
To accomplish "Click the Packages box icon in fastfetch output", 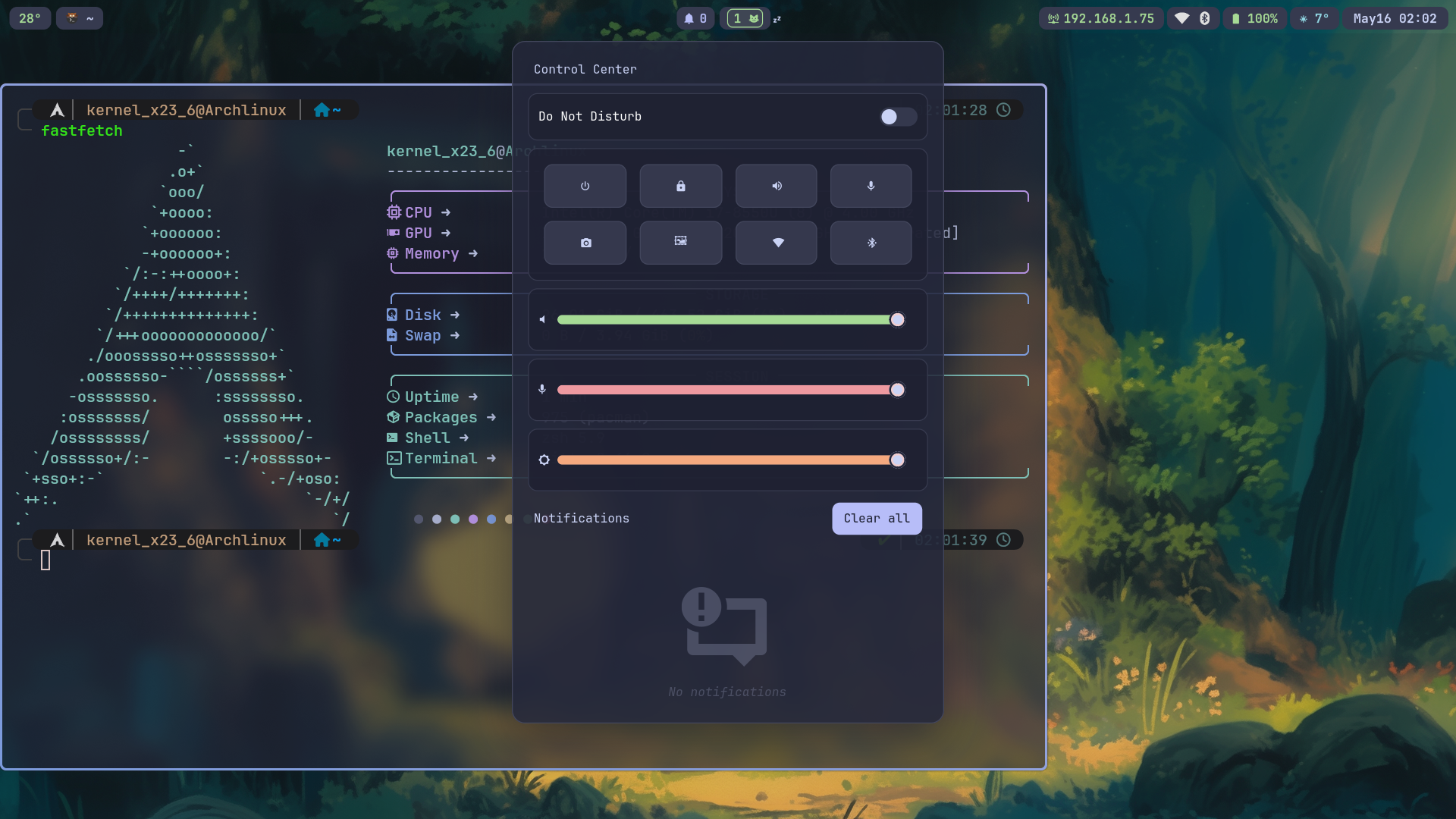I will point(393,417).
